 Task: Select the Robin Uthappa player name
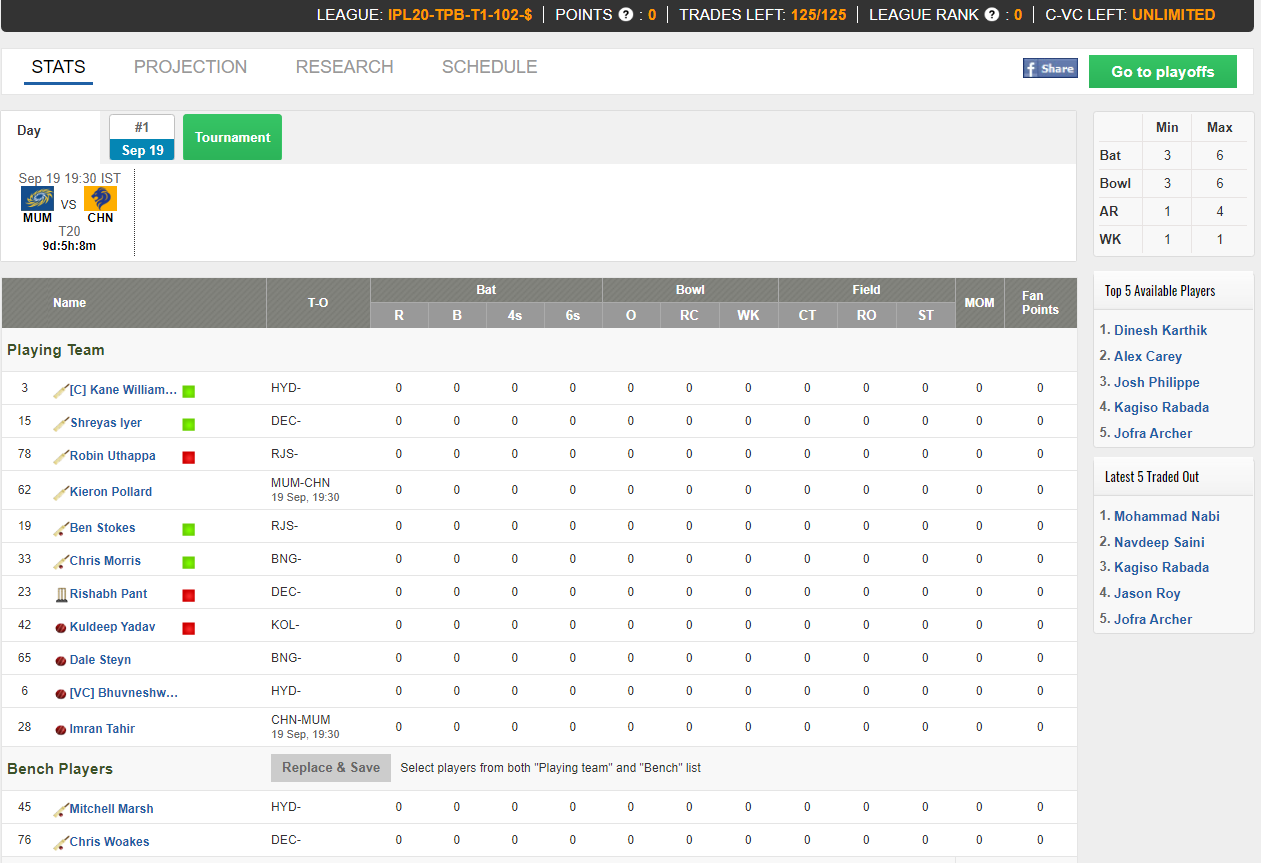tap(113, 456)
